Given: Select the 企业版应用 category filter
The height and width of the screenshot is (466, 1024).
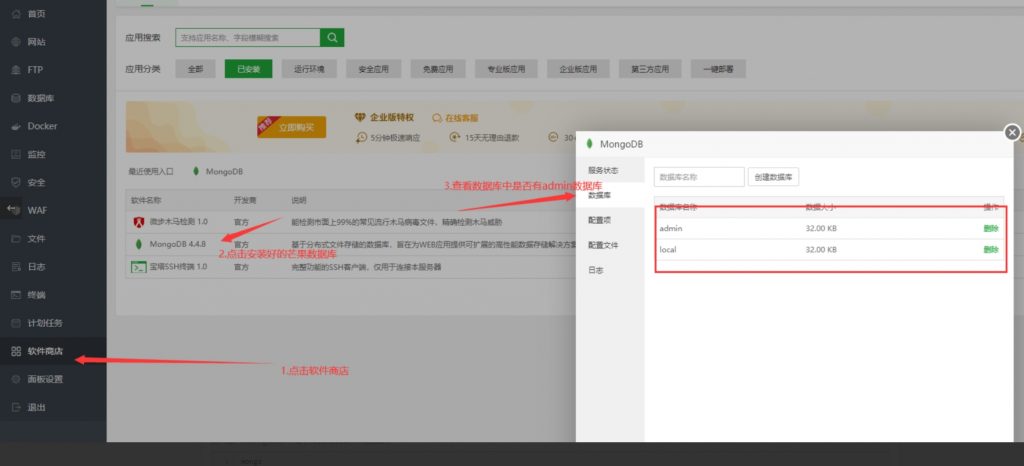Looking at the screenshot, I should 579,69.
